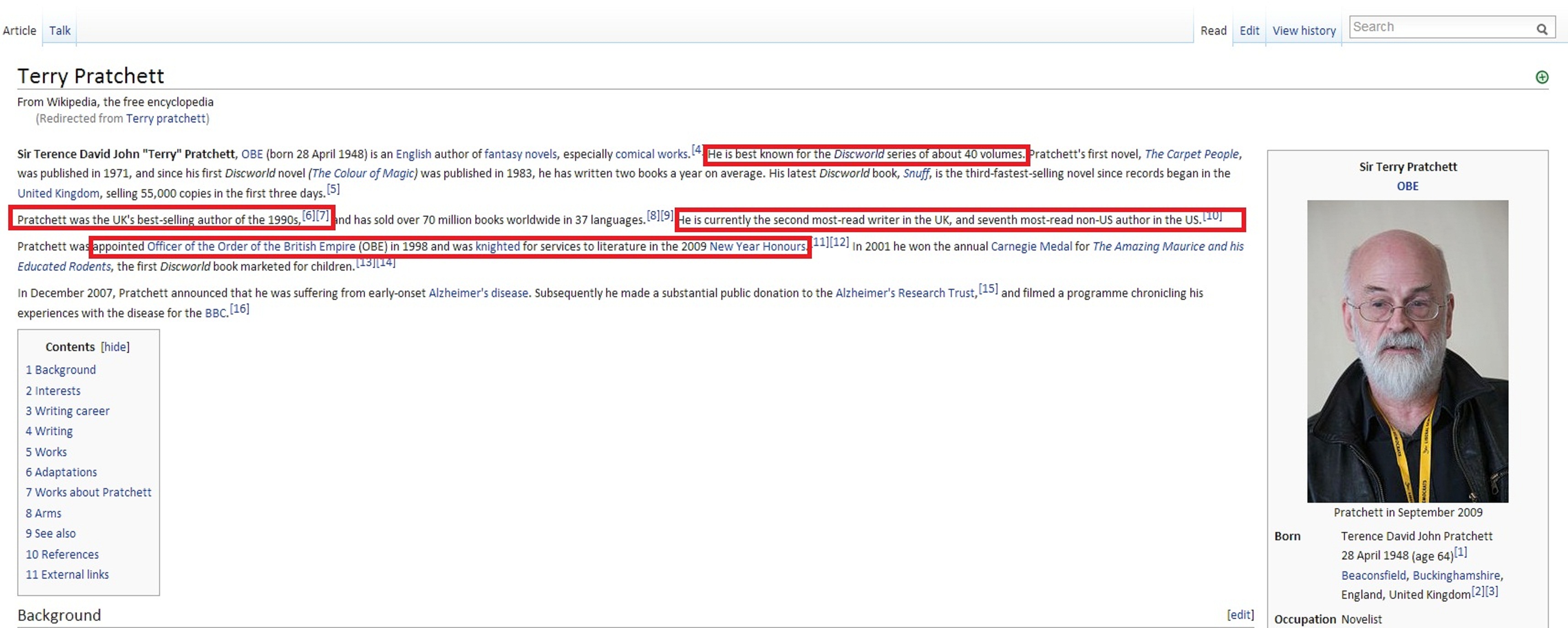Screen dimensions: 1568x628
Task: Follow the Beaconsfield birthplace link
Action: (x=1373, y=575)
